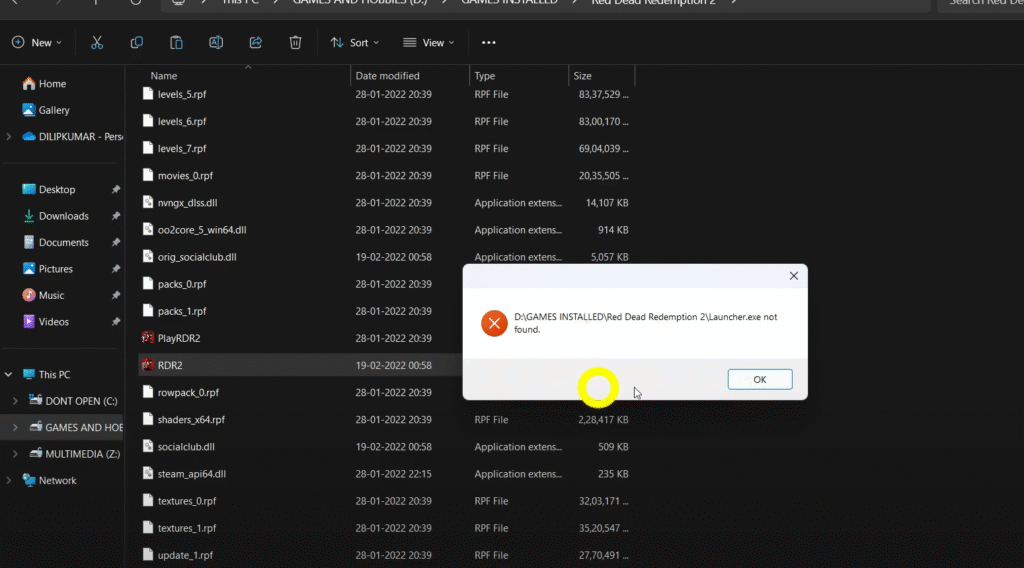Open DILIPKUMAR OneDrive entry
The width and height of the screenshot is (1024, 568).
pos(73,136)
